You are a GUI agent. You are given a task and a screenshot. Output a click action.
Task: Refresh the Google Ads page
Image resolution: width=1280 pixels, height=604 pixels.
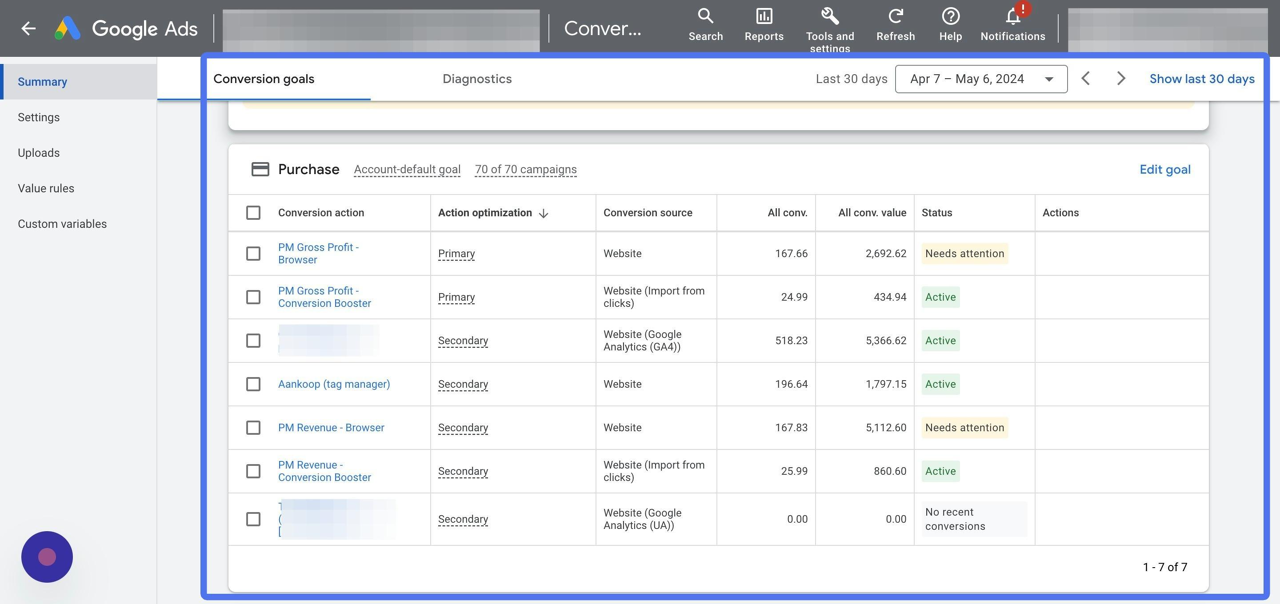tap(895, 25)
